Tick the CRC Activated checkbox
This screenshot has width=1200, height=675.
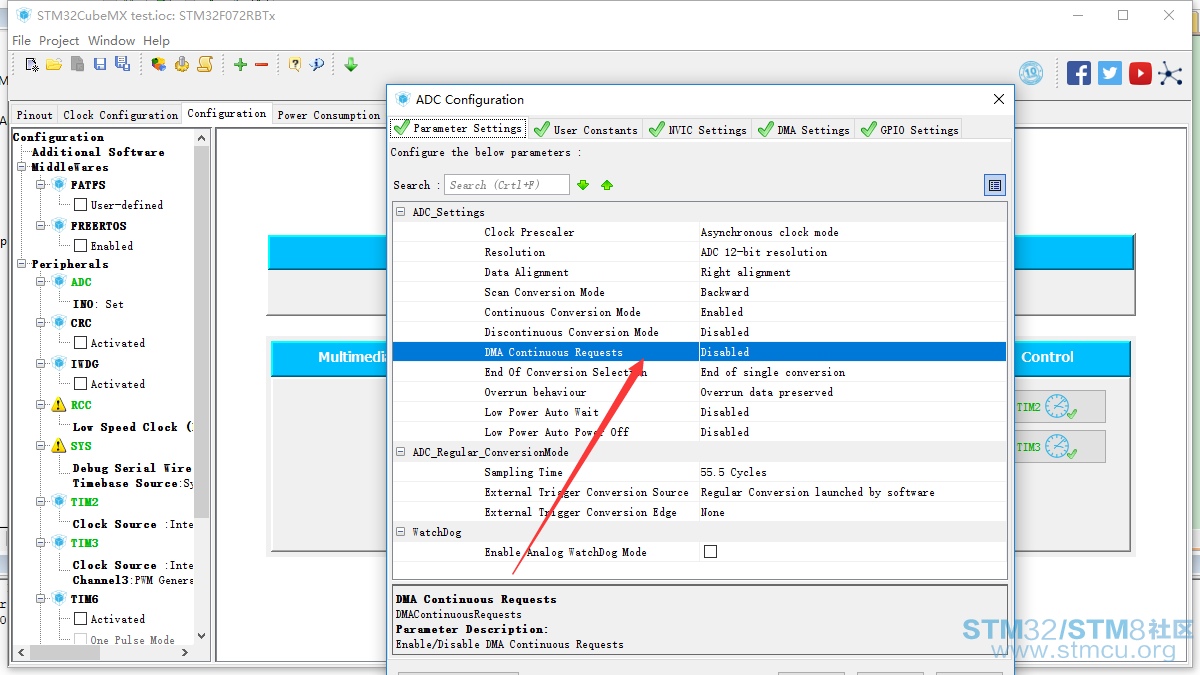pos(80,342)
